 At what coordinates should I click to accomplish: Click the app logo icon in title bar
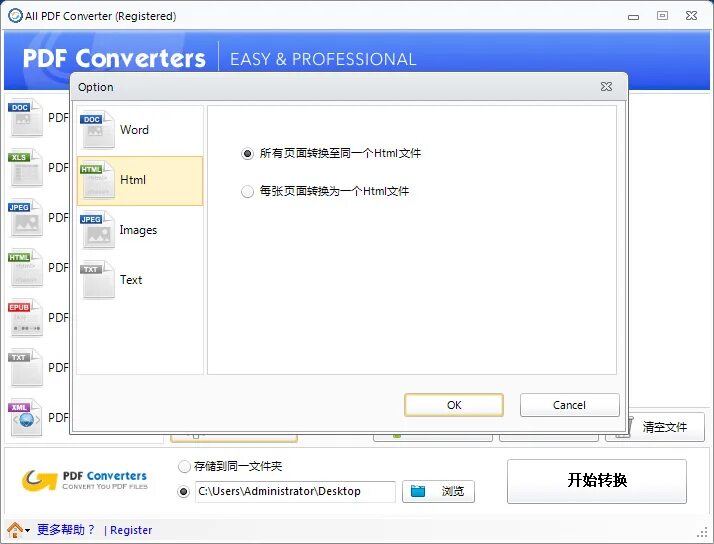15,15
